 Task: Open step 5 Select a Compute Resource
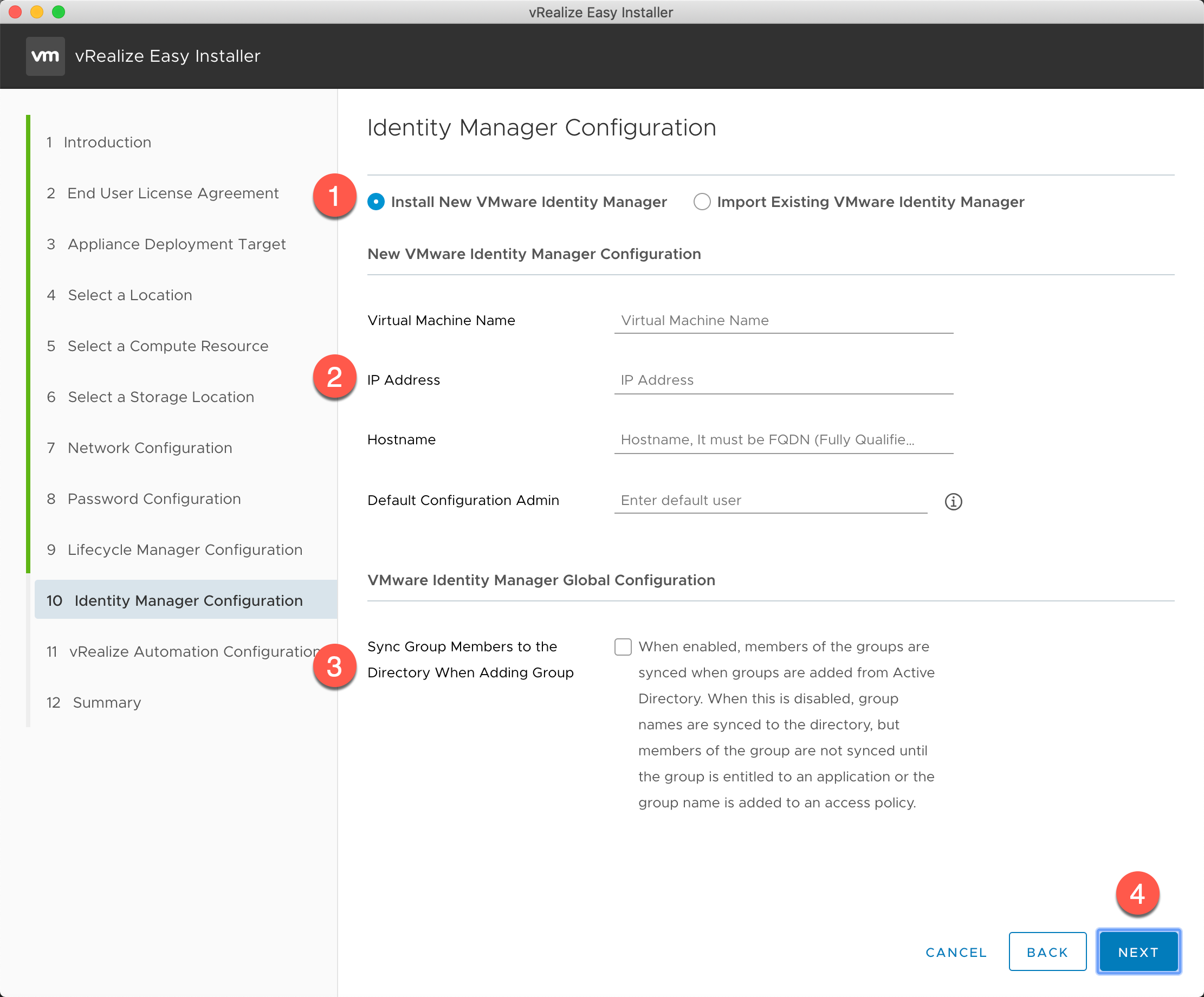pos(158,346)
